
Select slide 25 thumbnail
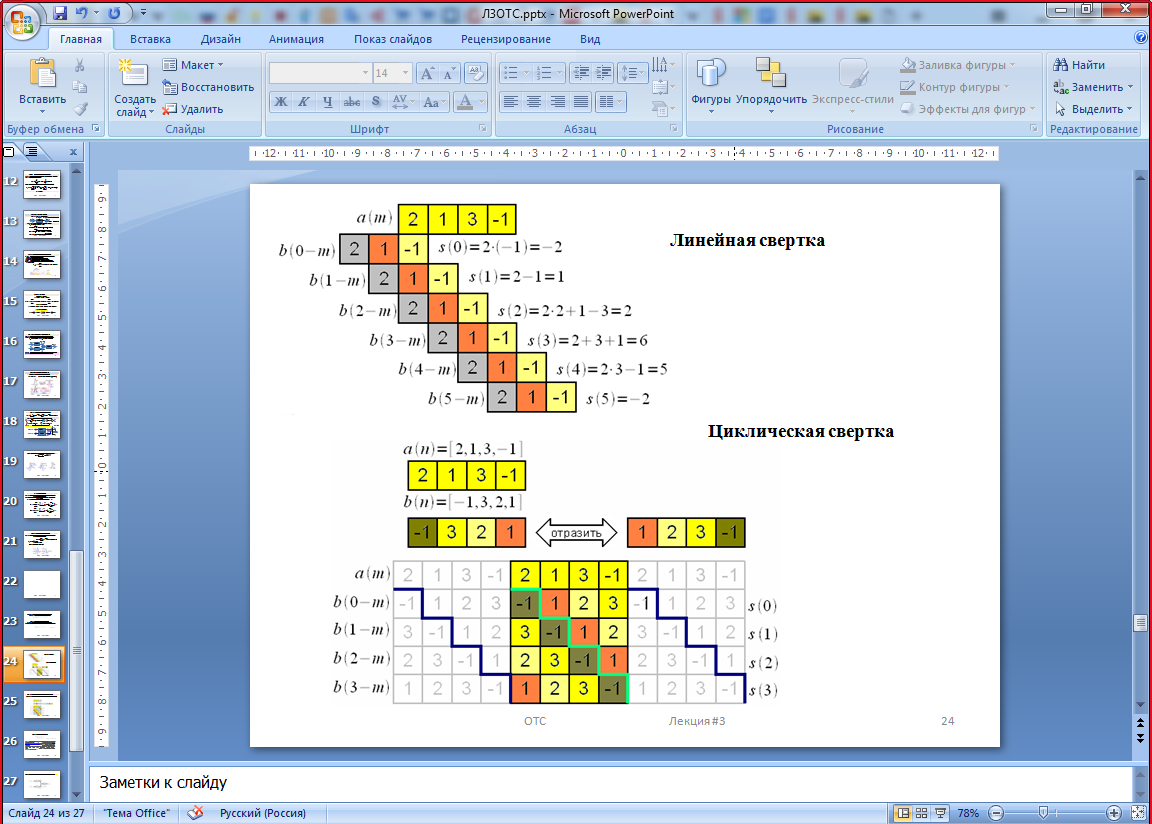pyautogui.click(x=42, y=704)
